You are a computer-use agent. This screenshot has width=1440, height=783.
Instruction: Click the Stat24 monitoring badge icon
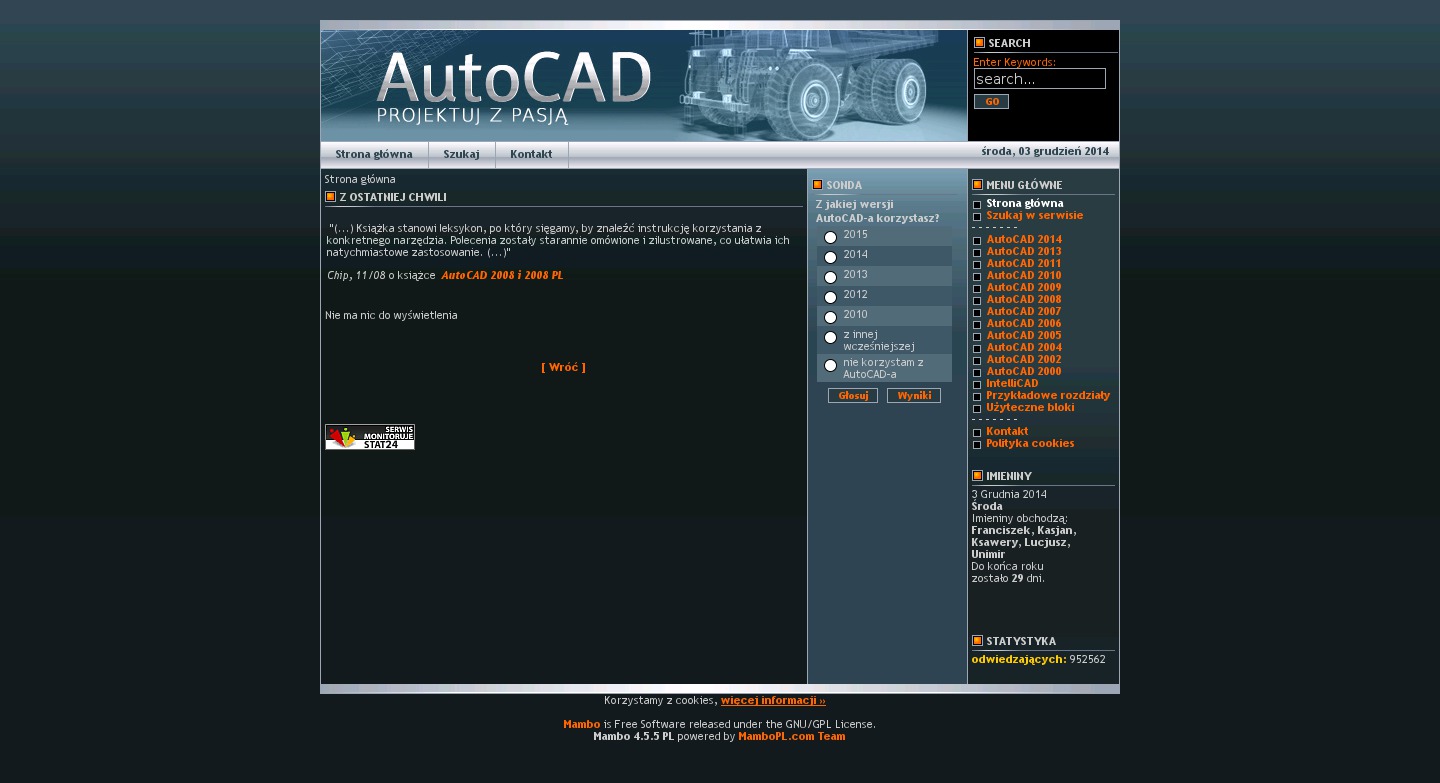pos(369,437)
